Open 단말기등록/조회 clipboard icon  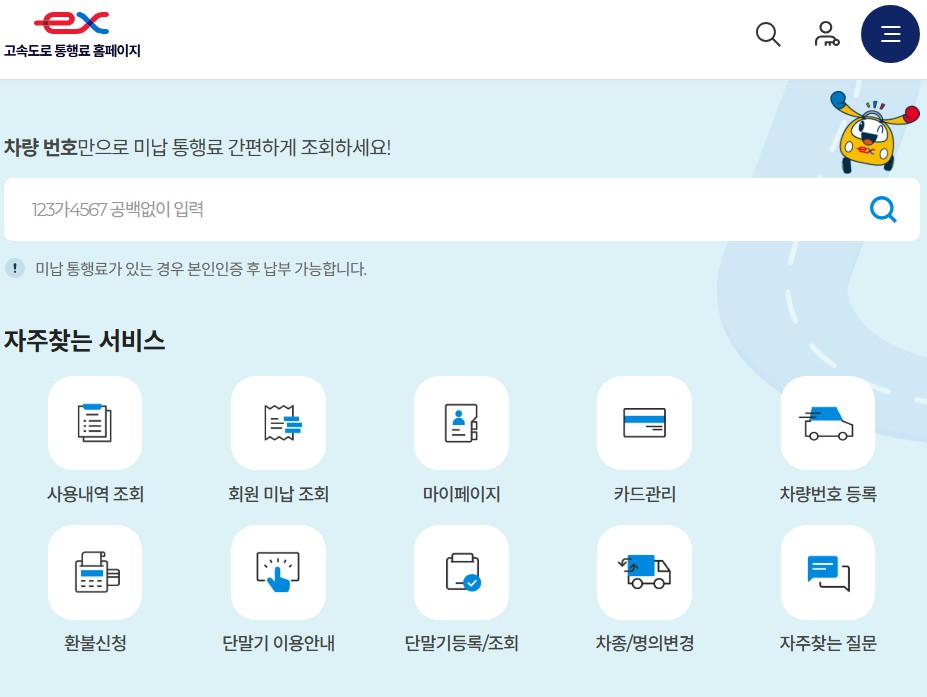coord(461,572)
